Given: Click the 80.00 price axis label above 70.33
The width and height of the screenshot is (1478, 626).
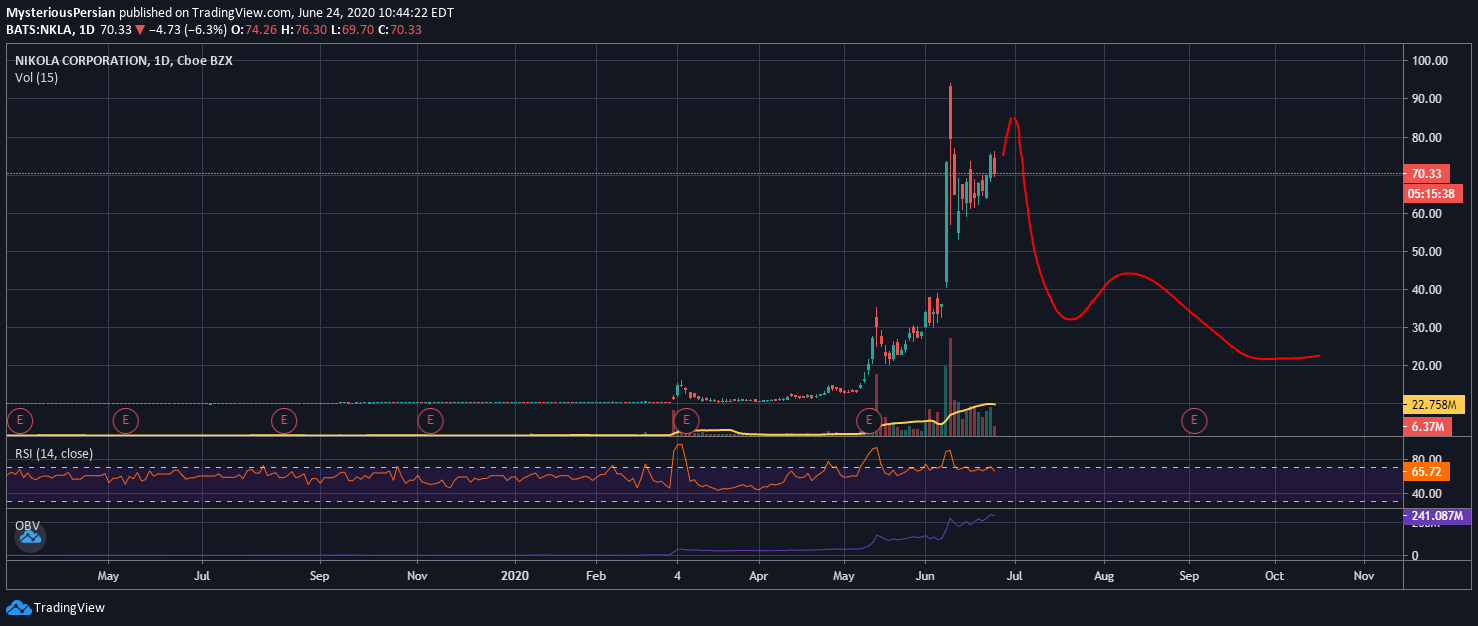Looking at the screenshot, I should tap(1427, 137).
